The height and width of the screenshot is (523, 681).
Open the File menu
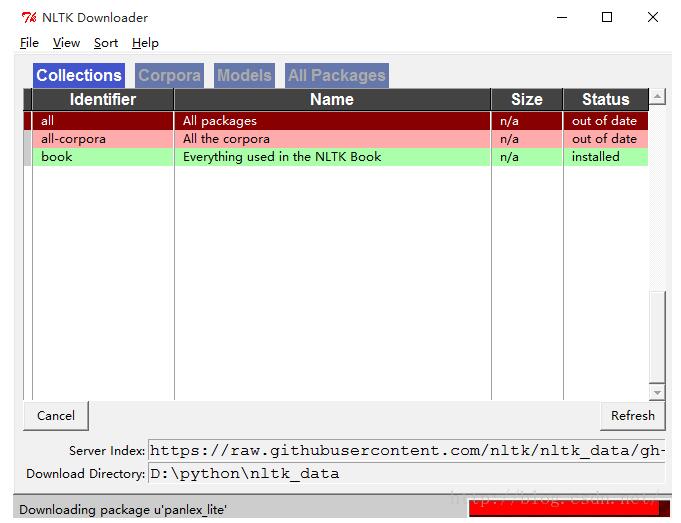tap(29, 43)
